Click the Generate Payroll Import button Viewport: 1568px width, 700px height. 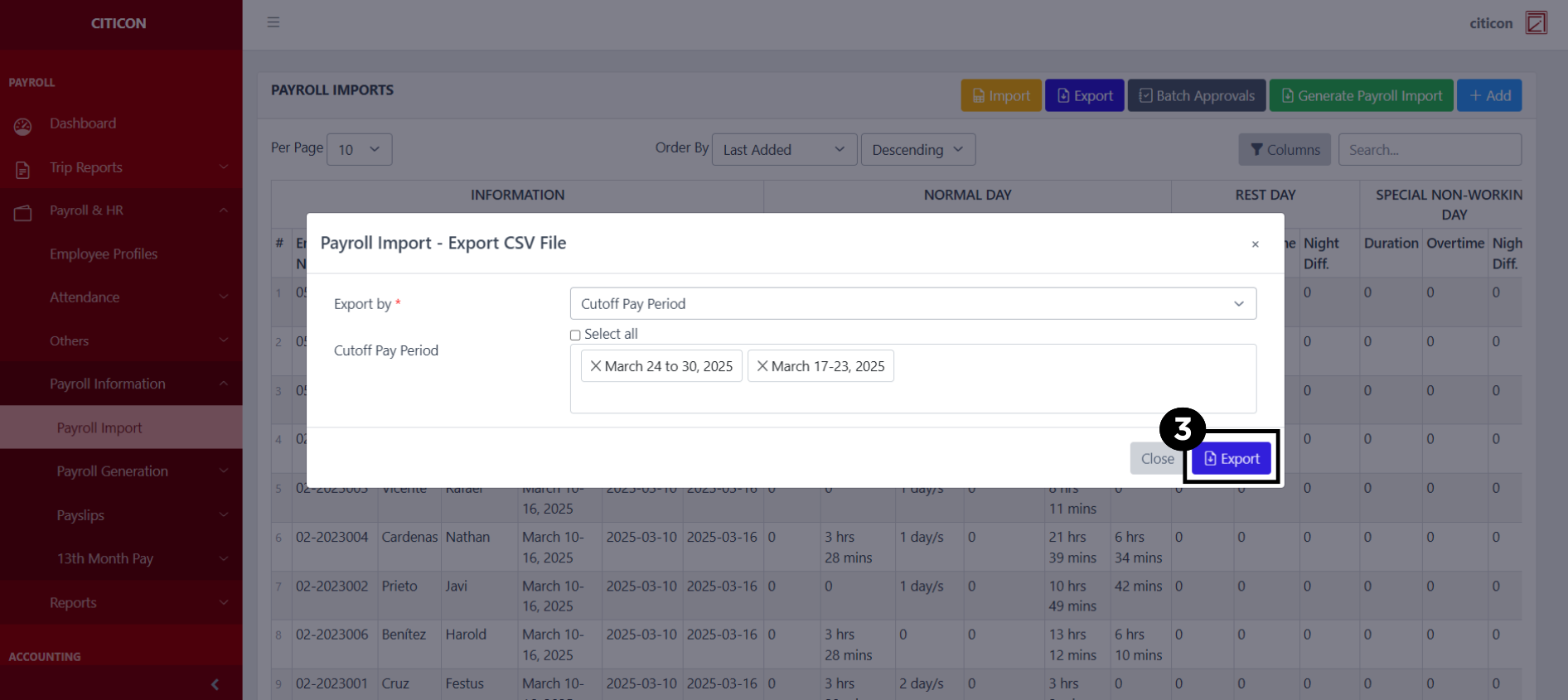1362,96
